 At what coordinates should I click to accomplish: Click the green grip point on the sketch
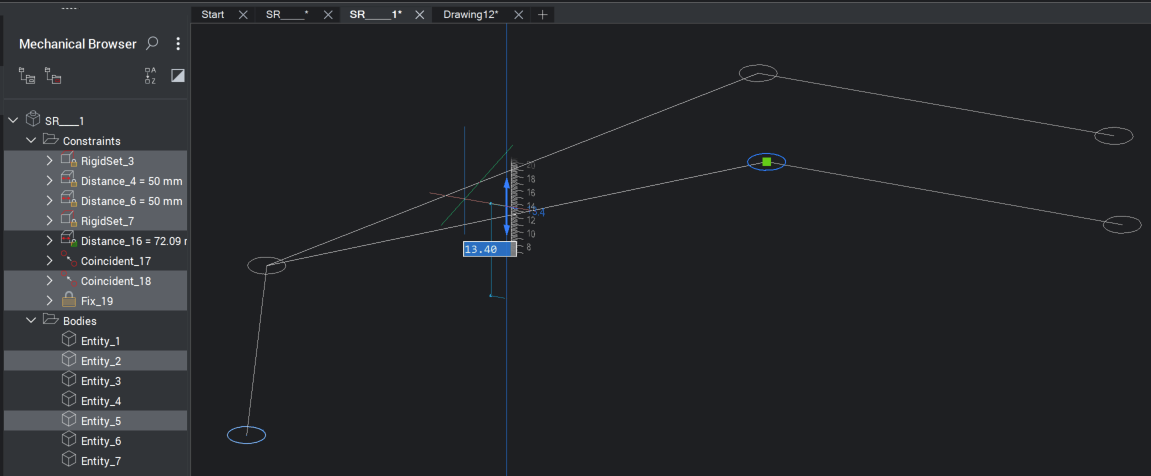(767, 162)
